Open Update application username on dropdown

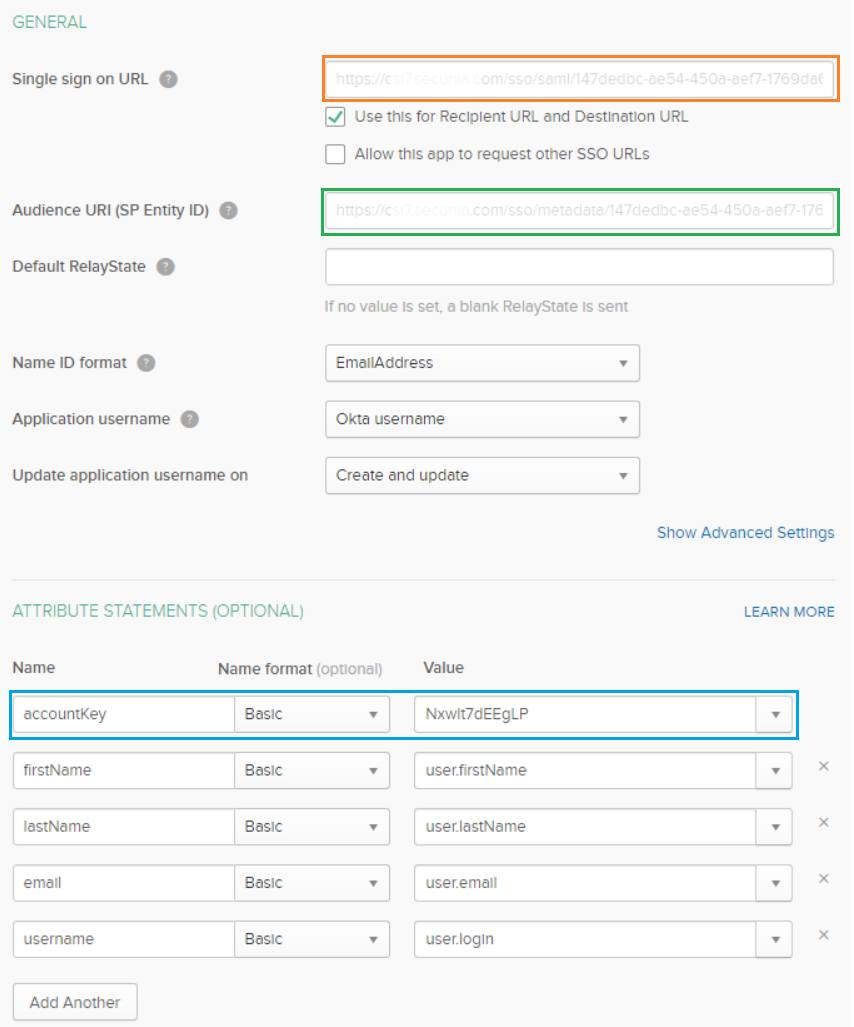tap(482, 475)
